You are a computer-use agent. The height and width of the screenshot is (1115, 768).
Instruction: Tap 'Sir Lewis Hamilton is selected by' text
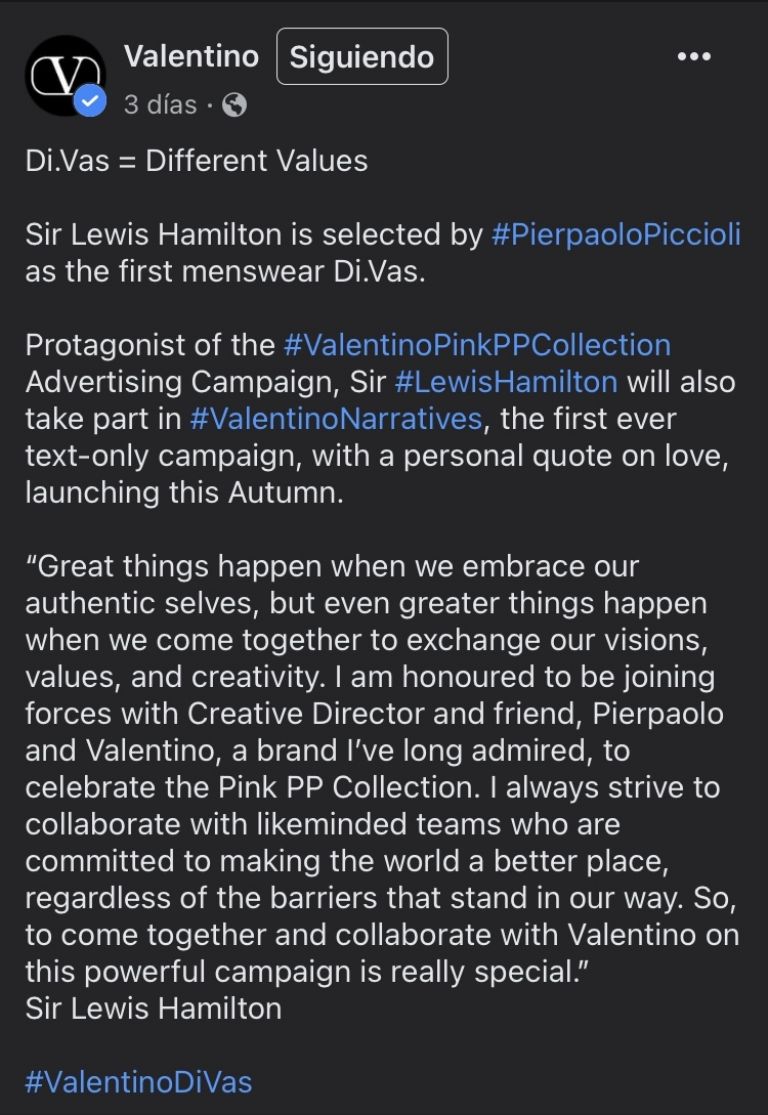[255, 235]
